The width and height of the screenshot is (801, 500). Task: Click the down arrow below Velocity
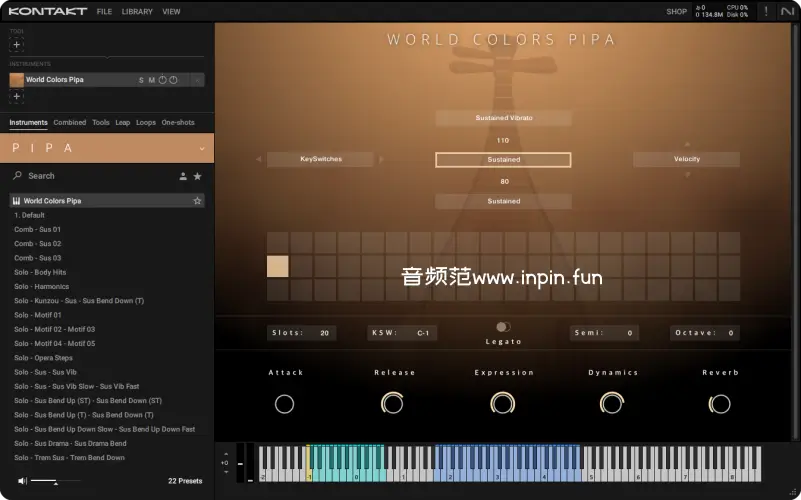tap(687, 175)
